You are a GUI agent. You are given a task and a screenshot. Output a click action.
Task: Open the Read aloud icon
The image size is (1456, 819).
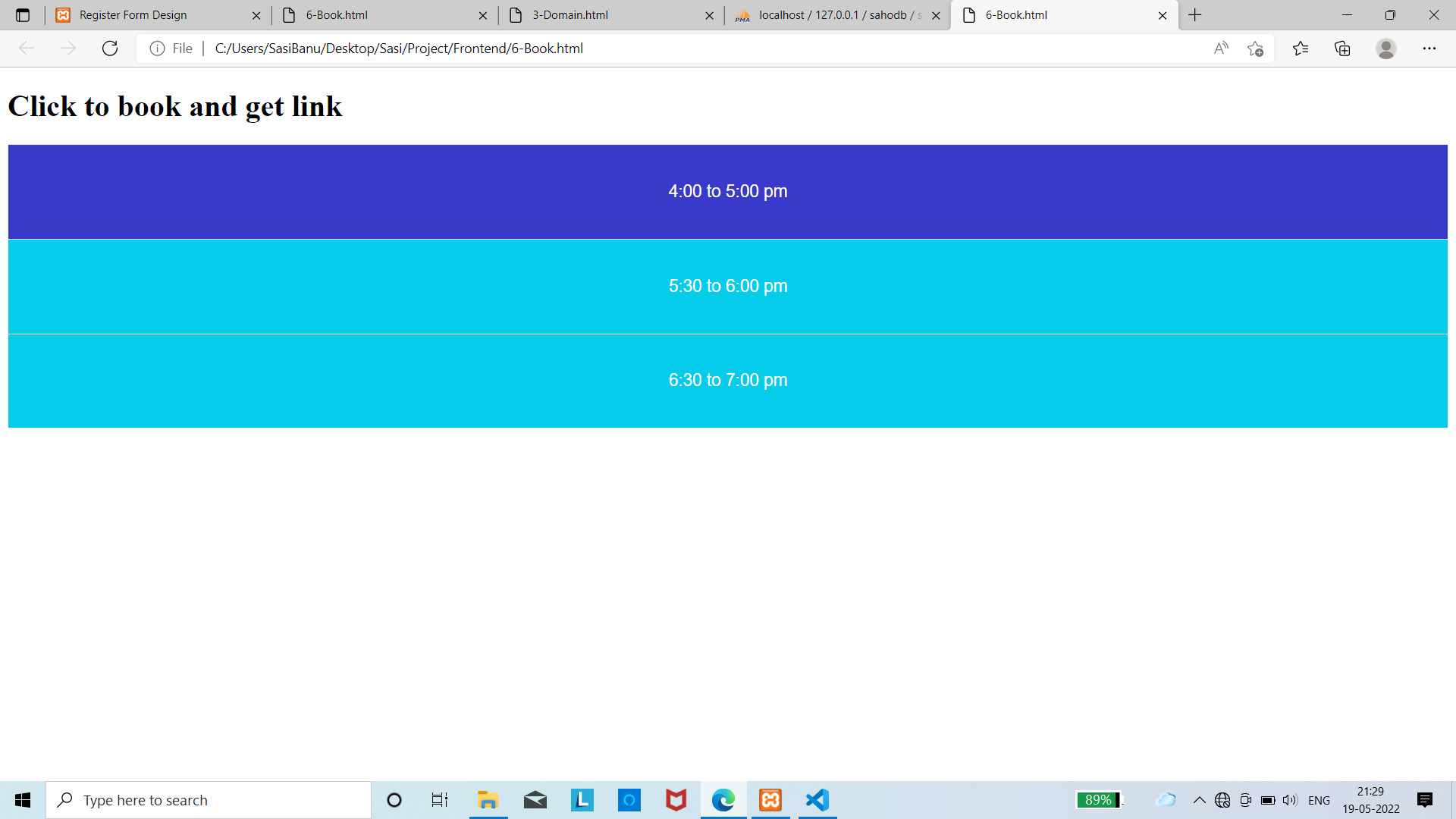coord(1220,49)
